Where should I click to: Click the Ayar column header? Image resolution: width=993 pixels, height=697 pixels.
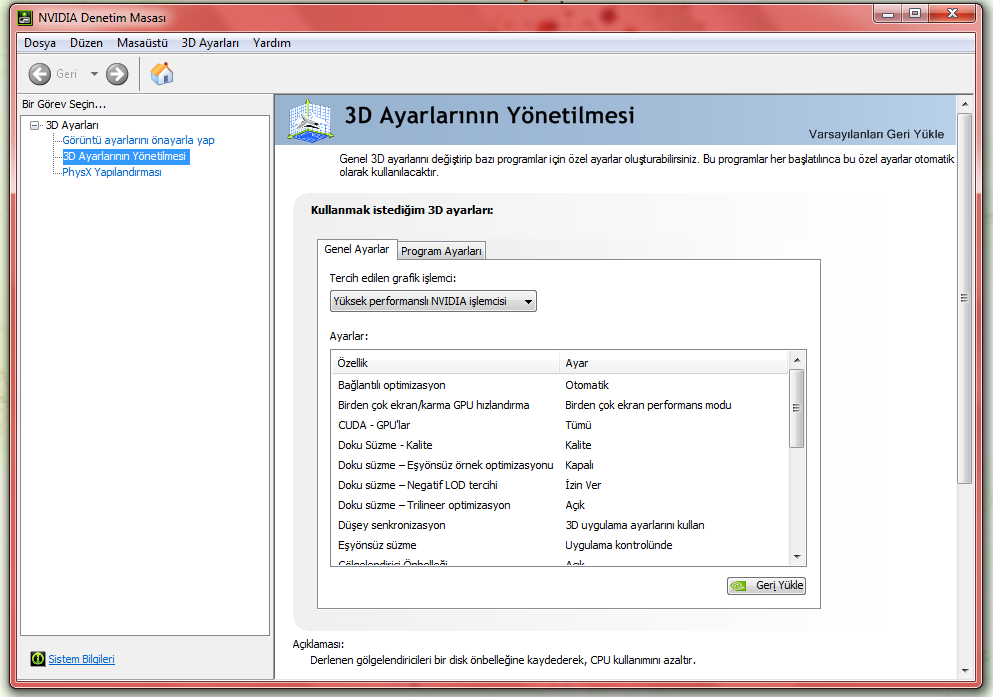(674, 363)
